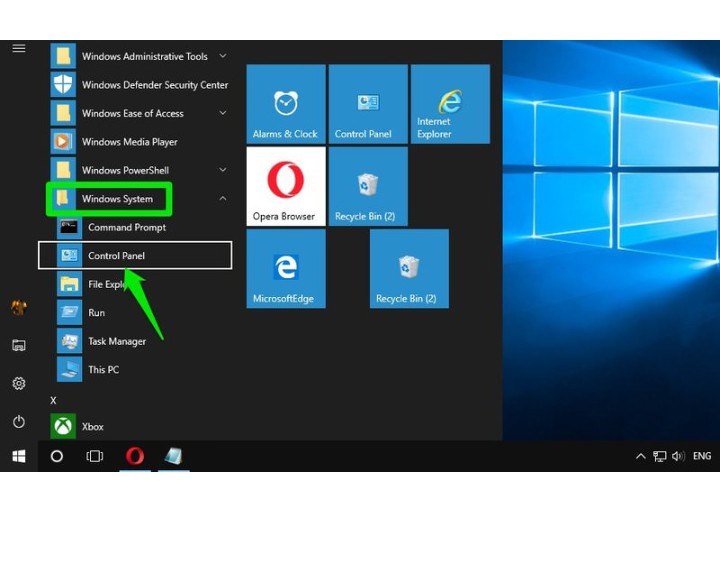Viewport: 720px width, 564px height.
Task: Click Windows System folder label
Action: click(117, 199)
